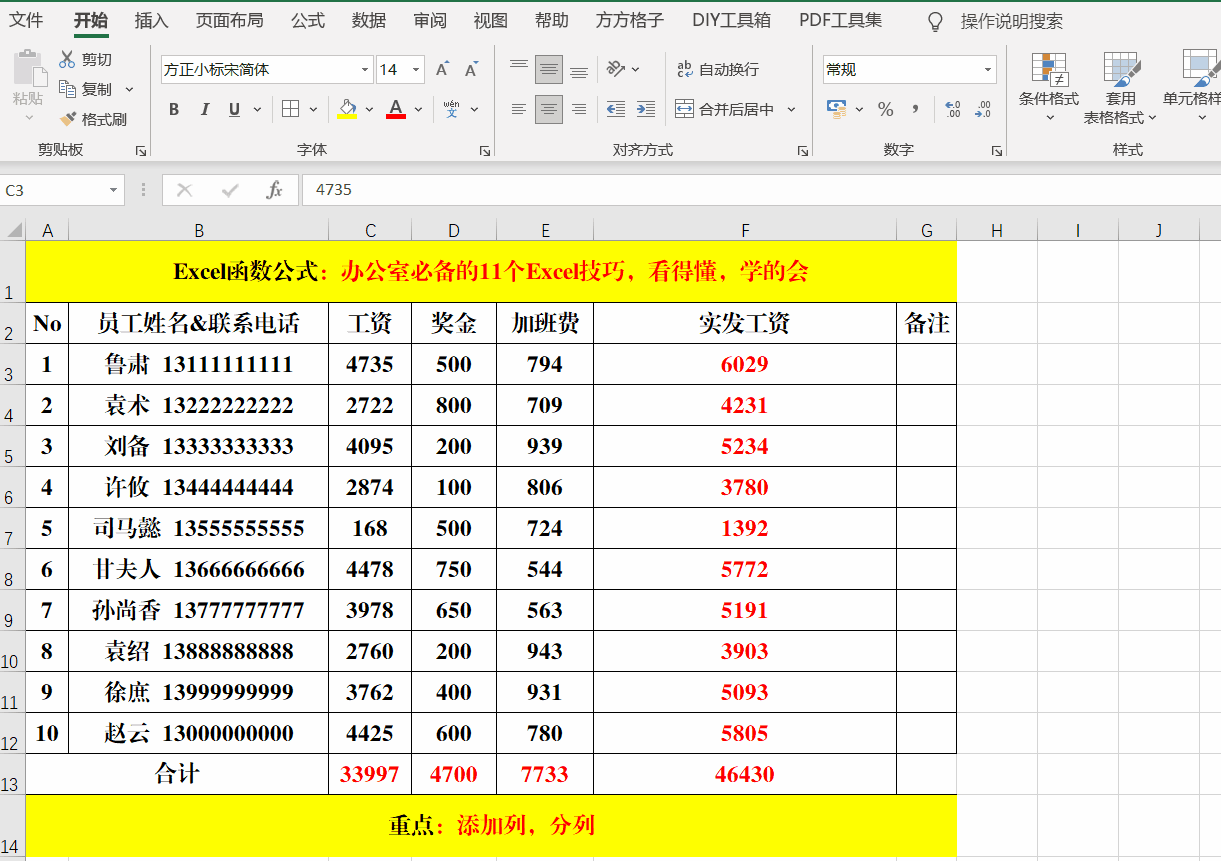Switch to 数据 tab
Image resolution: width=1221 pixels, height=861 pixels.
[369, 20]
